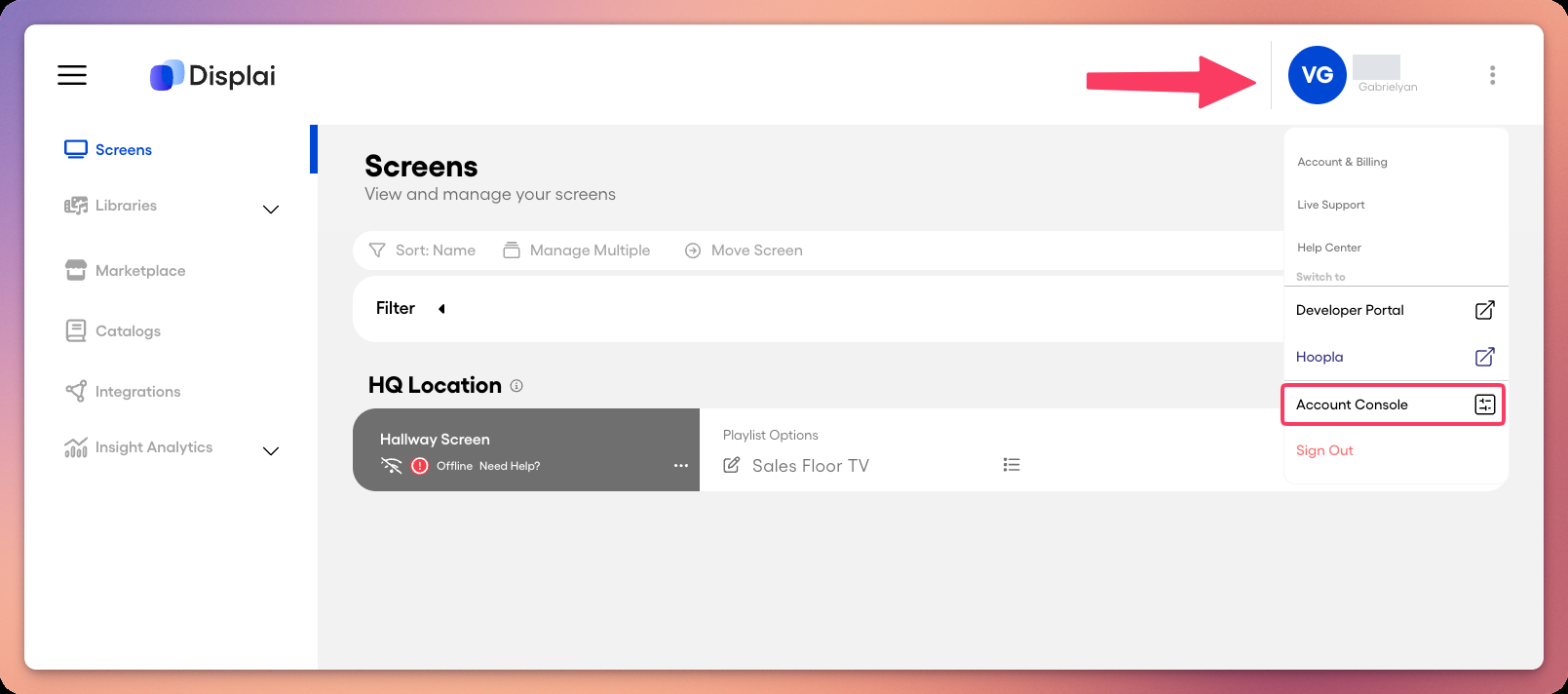The width and height of the screenshot is (1568, 694).
Task: Select the Hallway Screen card
Action: pyautogui.click(x=526, y=449)
